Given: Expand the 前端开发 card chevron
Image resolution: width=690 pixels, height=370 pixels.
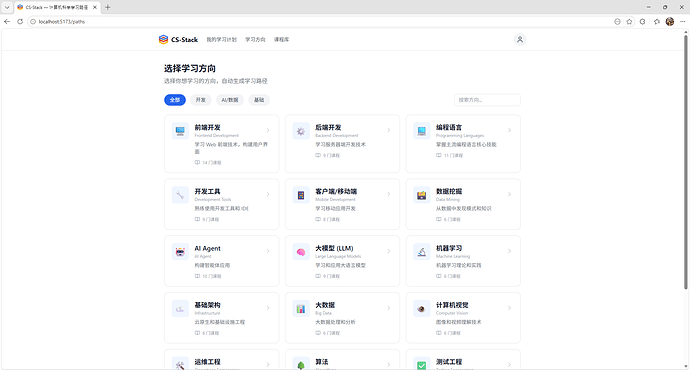Looking at the screenshot, I should click(x=268, y=130).
